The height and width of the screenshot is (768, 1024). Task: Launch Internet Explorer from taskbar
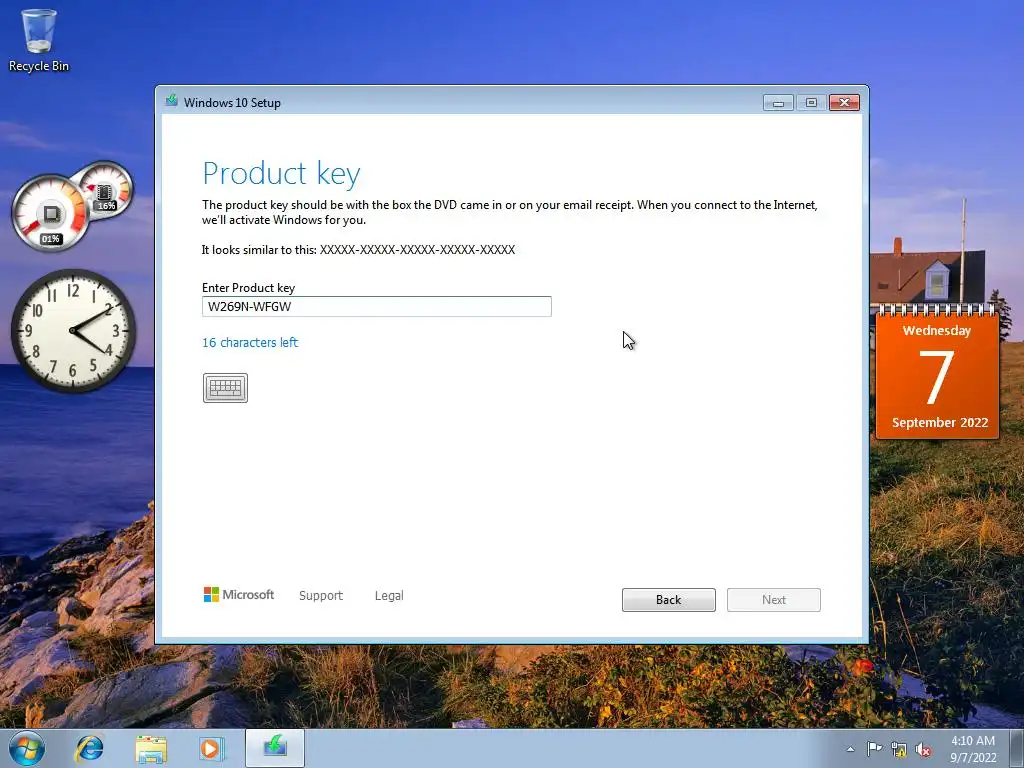tap(89, 748)
